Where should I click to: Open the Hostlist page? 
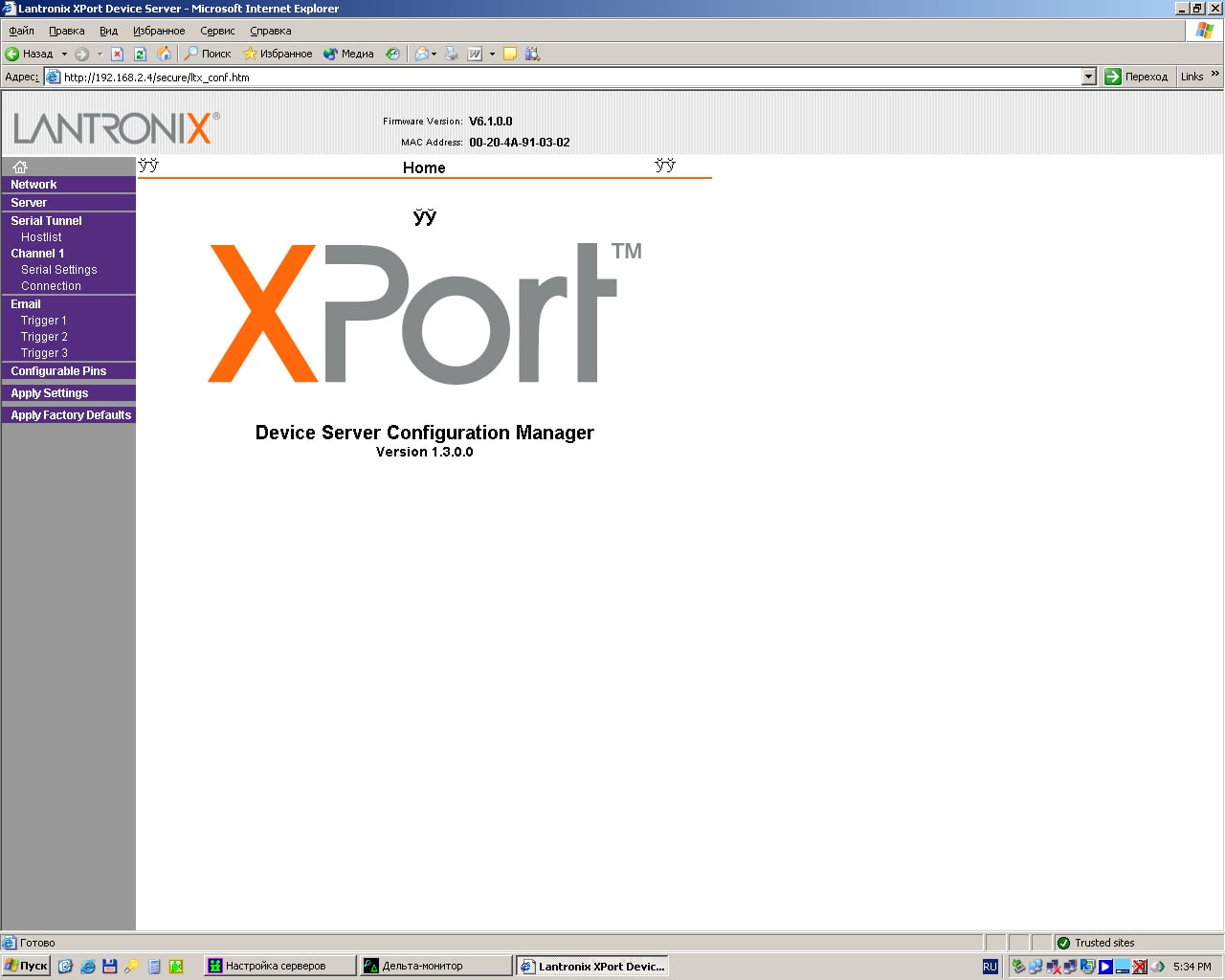[41, 237]
